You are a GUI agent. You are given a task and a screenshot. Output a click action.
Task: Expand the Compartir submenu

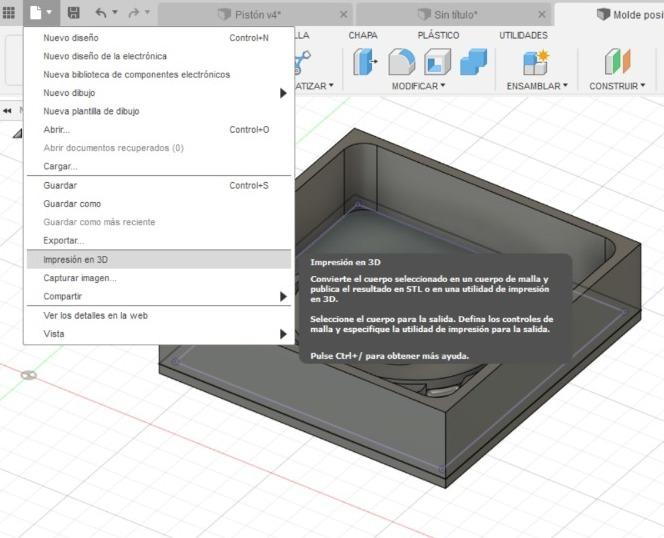point(159,296)
